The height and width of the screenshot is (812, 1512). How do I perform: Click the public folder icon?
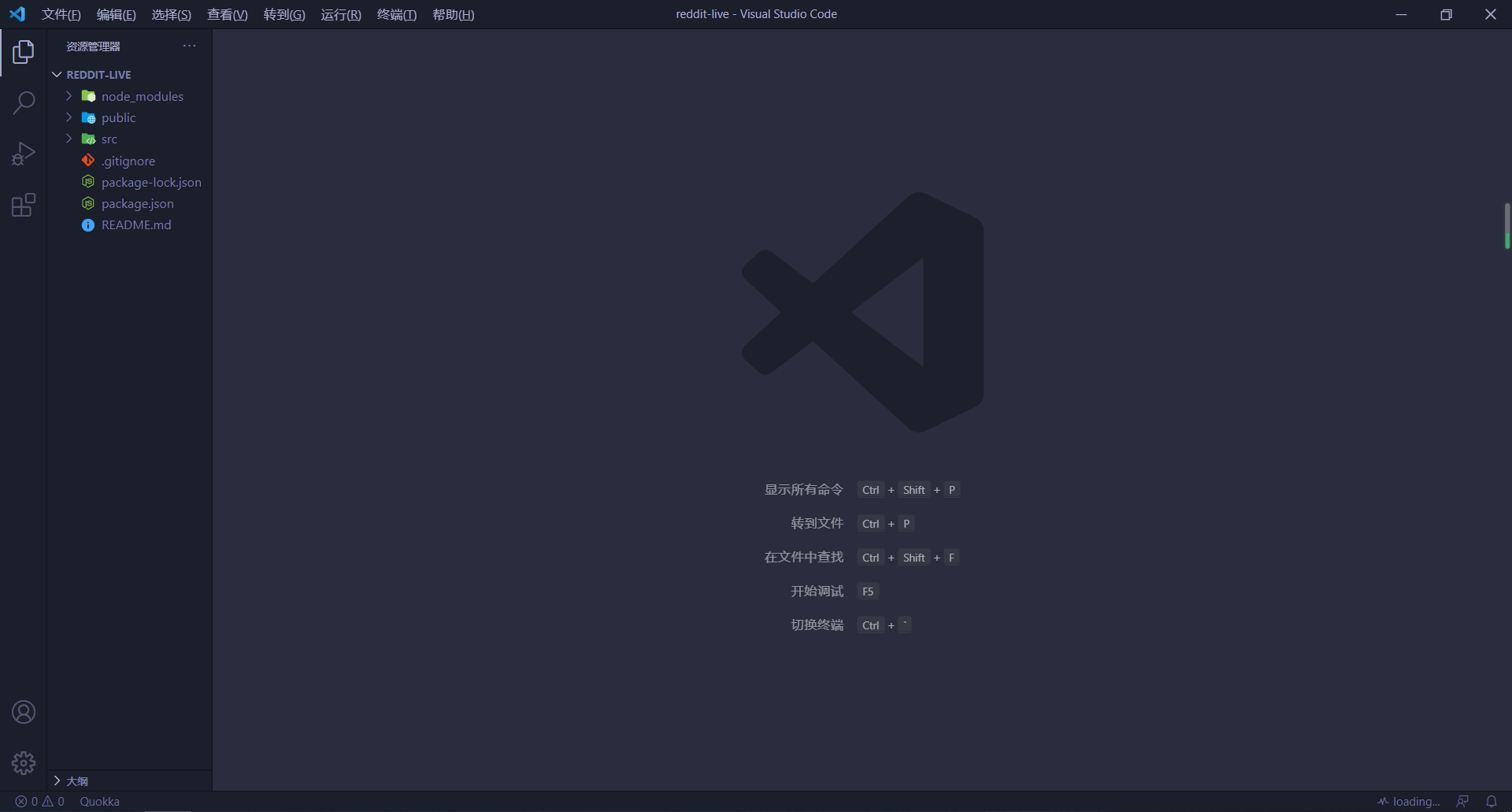point(88,117)
